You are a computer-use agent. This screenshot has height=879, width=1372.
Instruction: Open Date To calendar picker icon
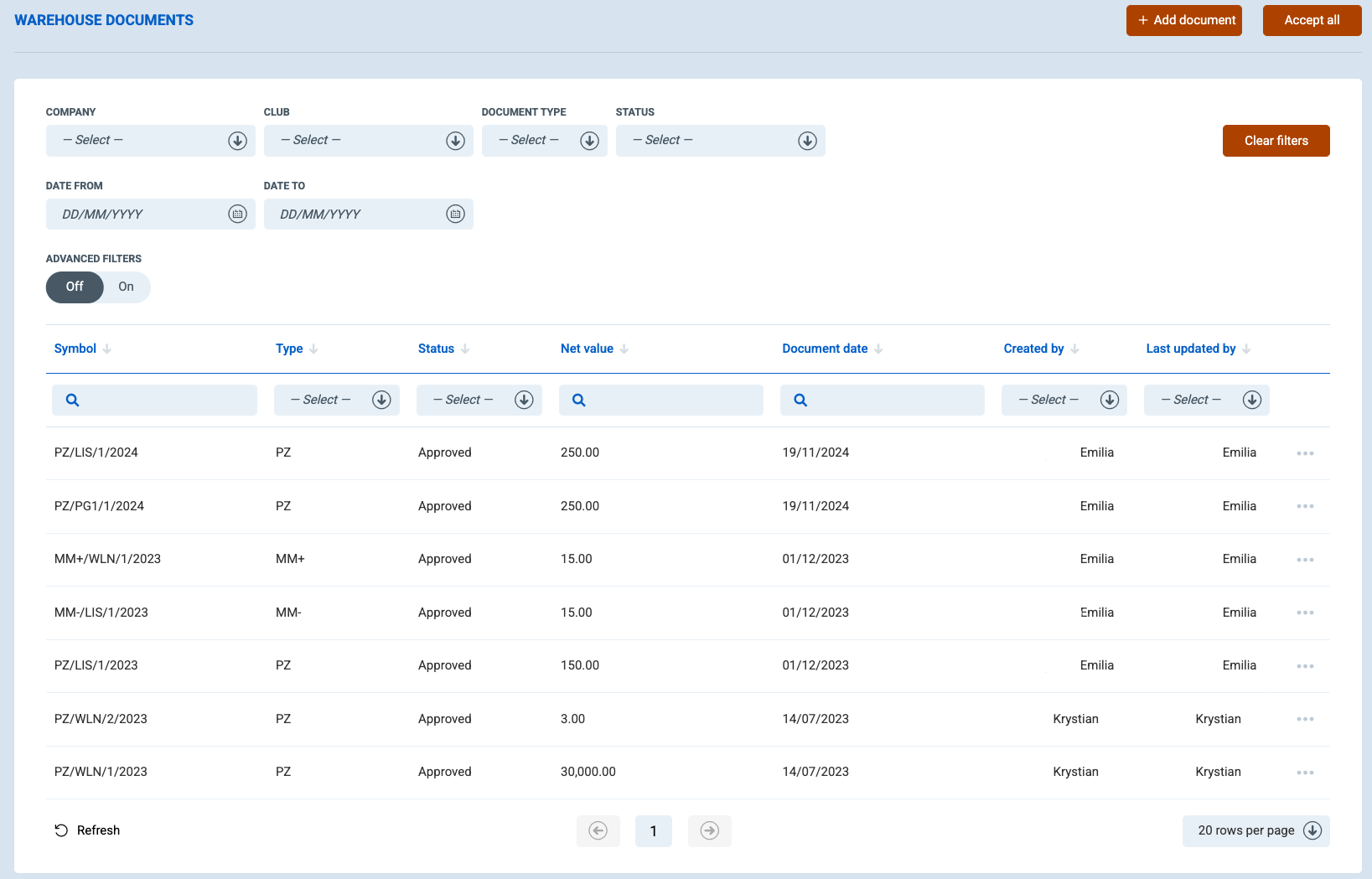pos(455,215)
